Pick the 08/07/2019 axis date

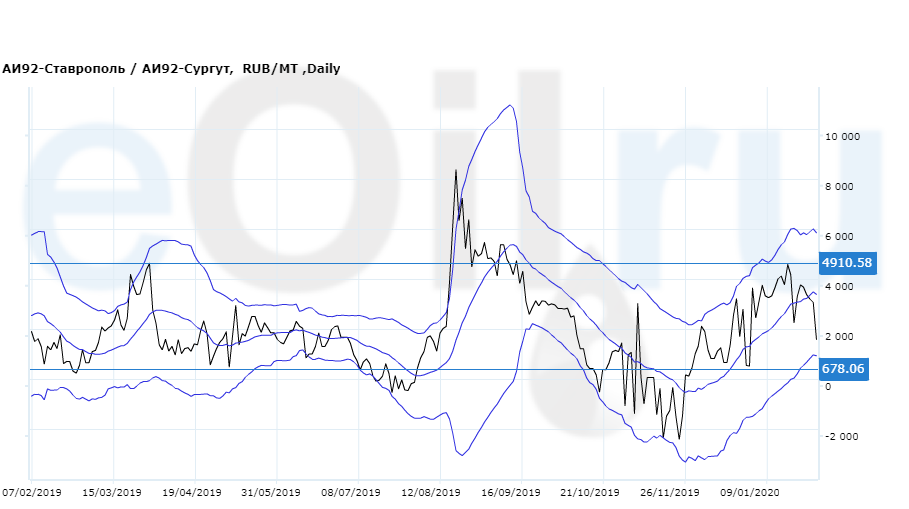351,492
